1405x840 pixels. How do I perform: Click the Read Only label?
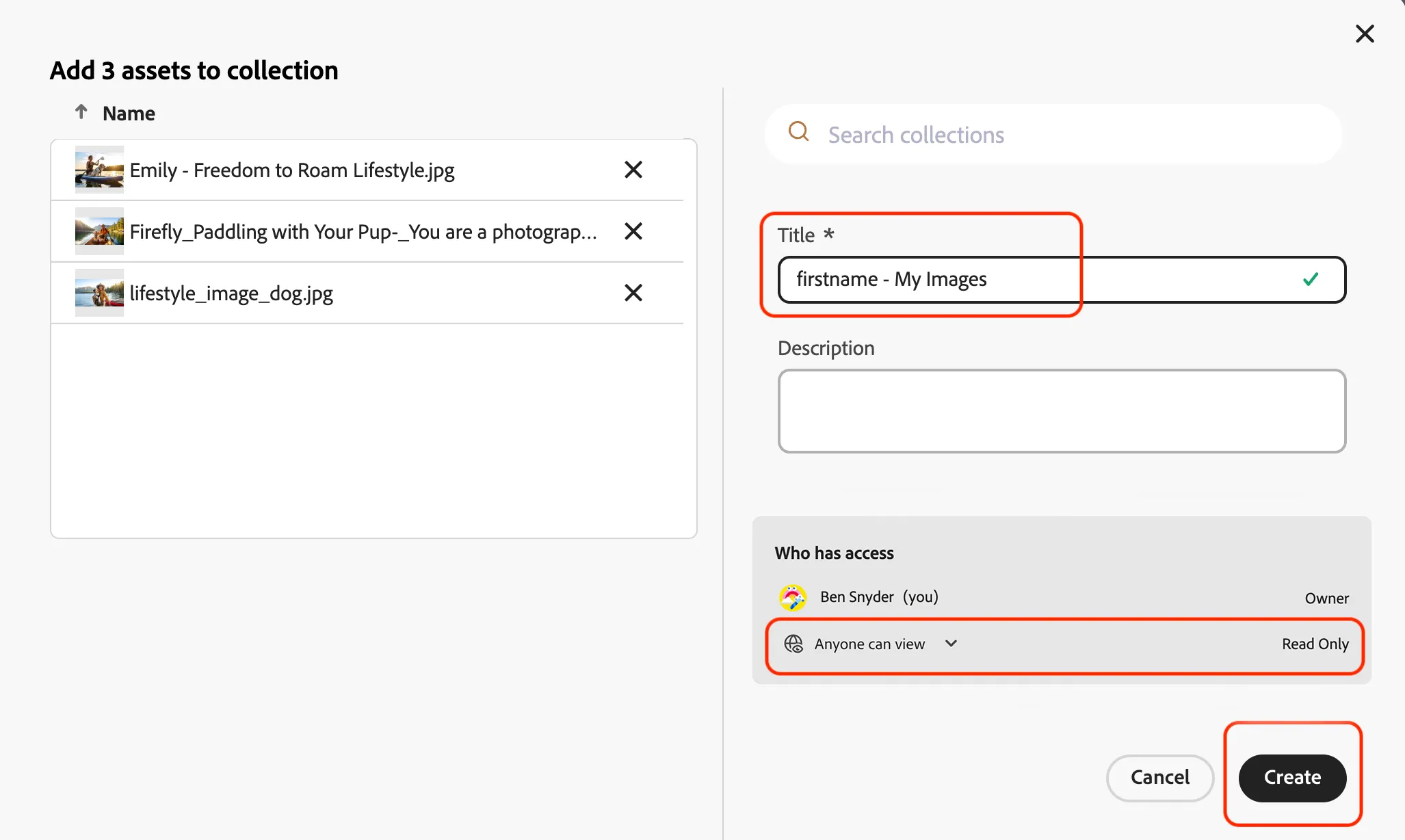[x=1315, y=644]
